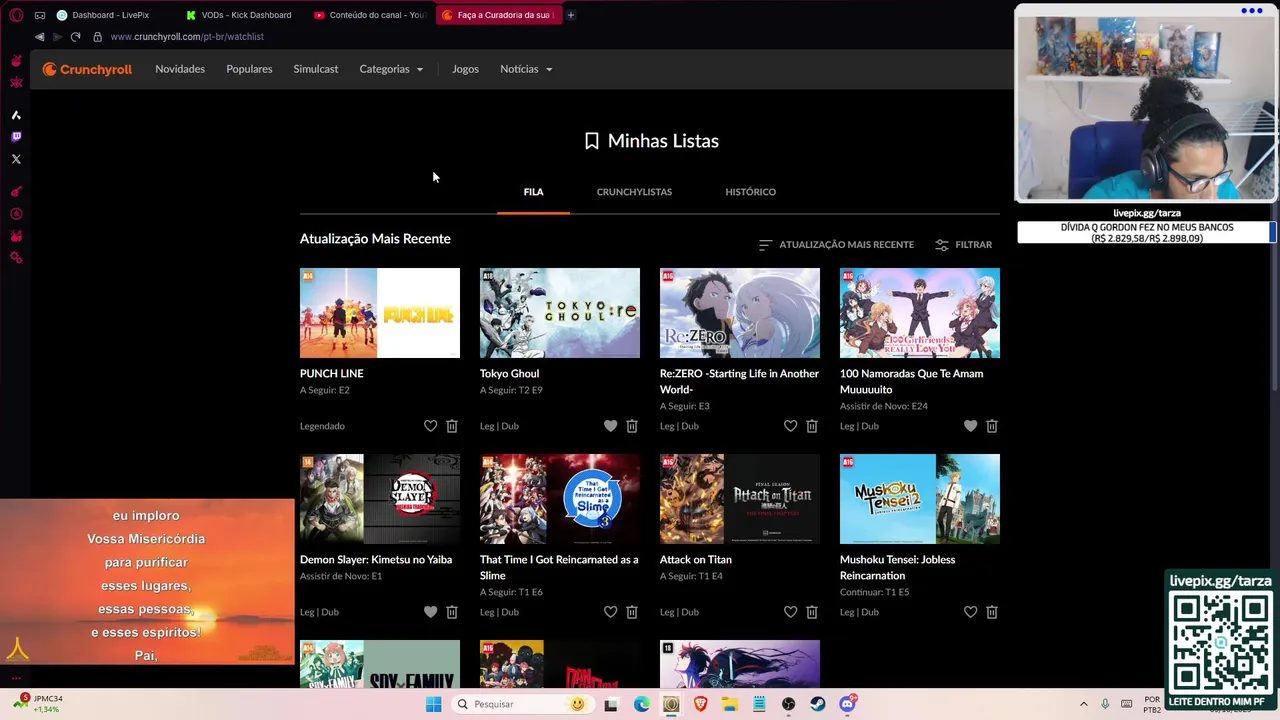The height and width of the screenshot is (720, 1280).
Task: Click the taskbar microphone tray icon
Action: (x=1105, y=704)
